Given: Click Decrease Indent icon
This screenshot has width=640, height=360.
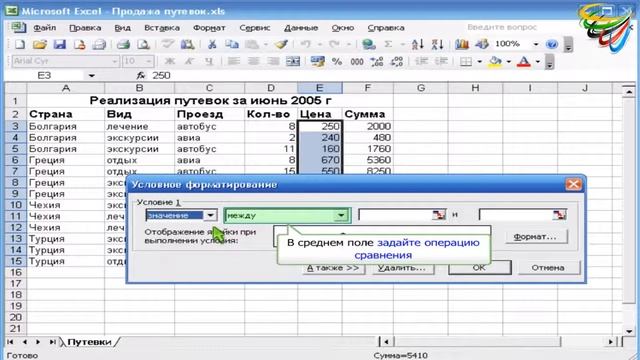Looking at the screenshot, I should [x=421, y=61].
